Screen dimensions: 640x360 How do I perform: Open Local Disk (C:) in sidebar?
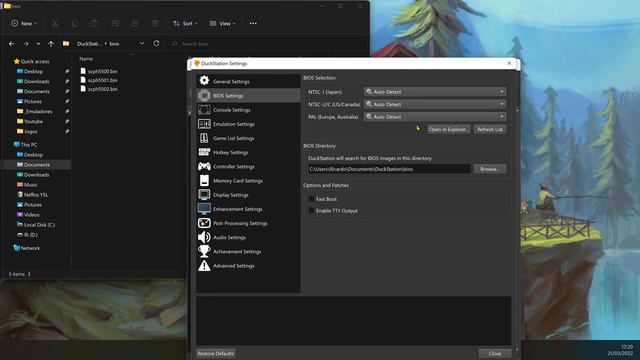click(36, 224)
